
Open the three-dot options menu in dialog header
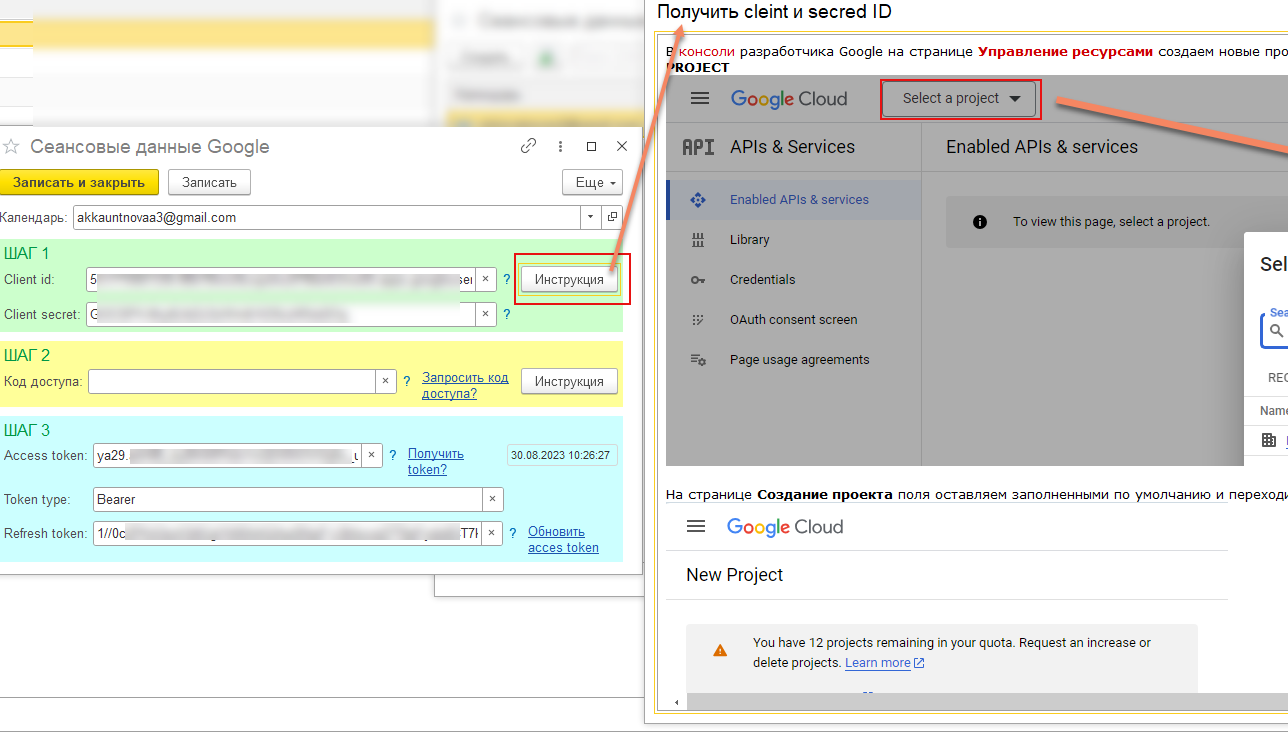point(560,146)
